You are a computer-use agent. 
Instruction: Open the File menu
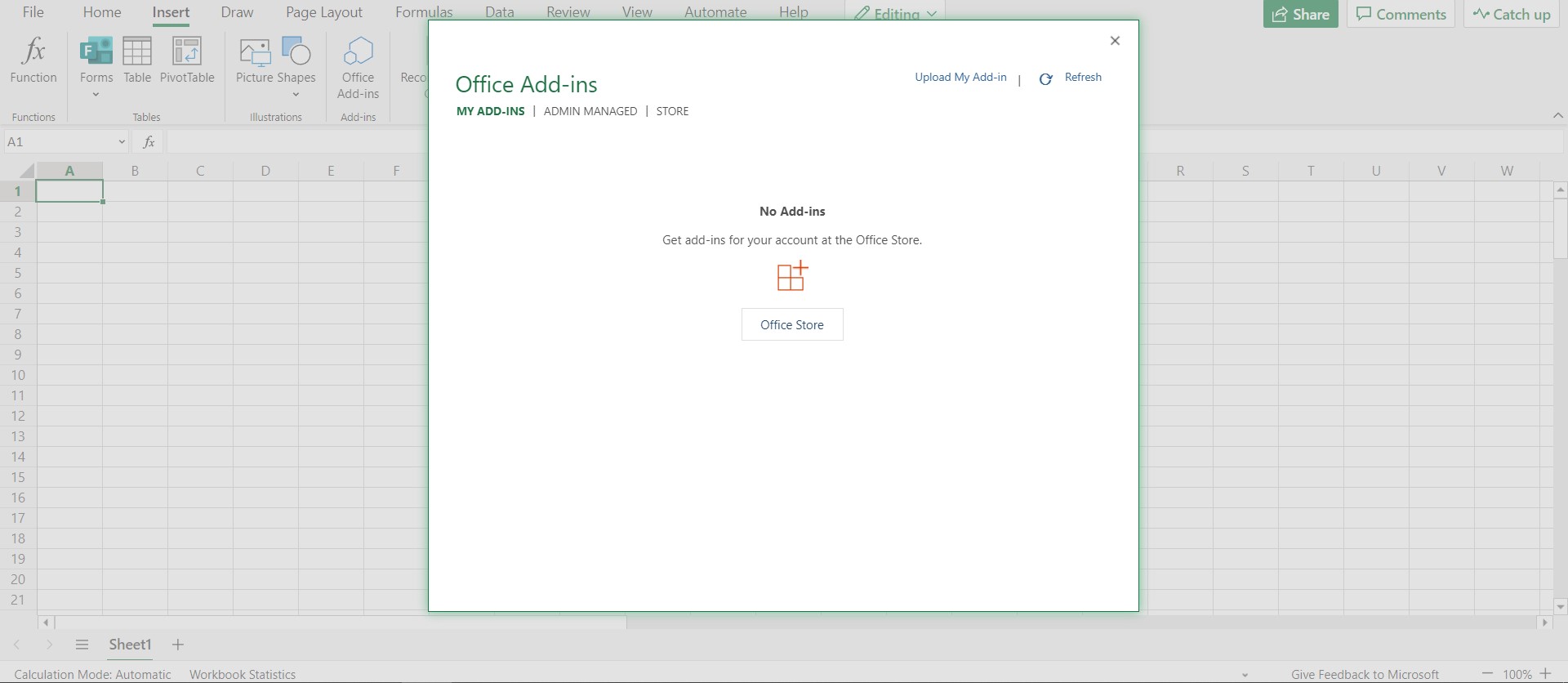tap(33, 12)
